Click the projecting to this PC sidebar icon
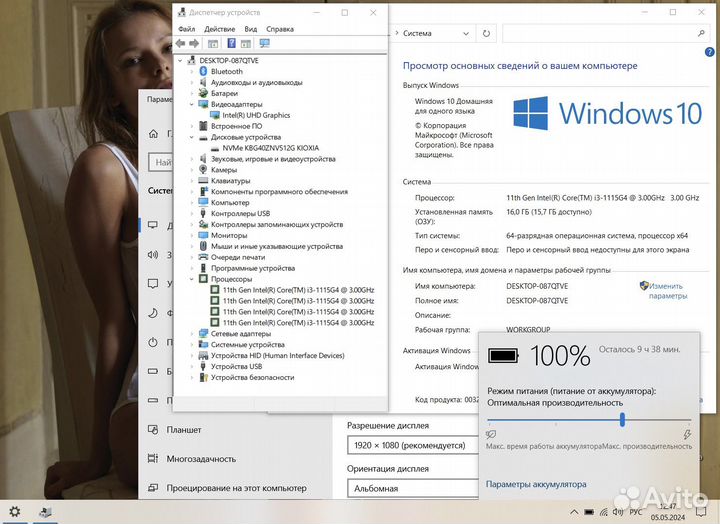This screenshot has height=524, width=720. pyautogui.click(x=153, y=488)
